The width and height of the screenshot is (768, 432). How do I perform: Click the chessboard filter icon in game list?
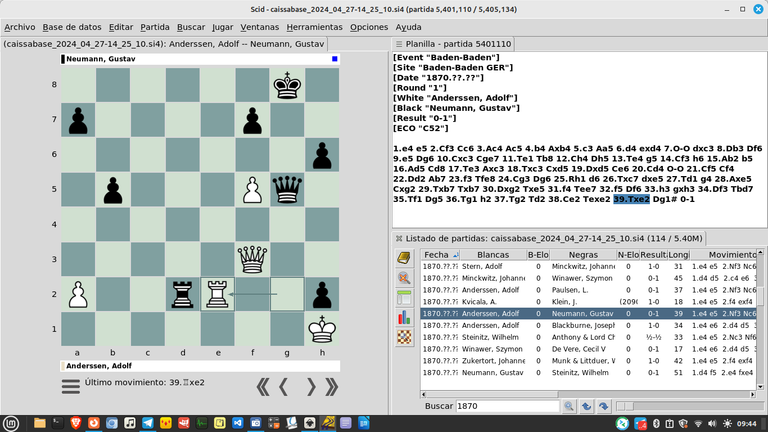[x=404, y=337]
